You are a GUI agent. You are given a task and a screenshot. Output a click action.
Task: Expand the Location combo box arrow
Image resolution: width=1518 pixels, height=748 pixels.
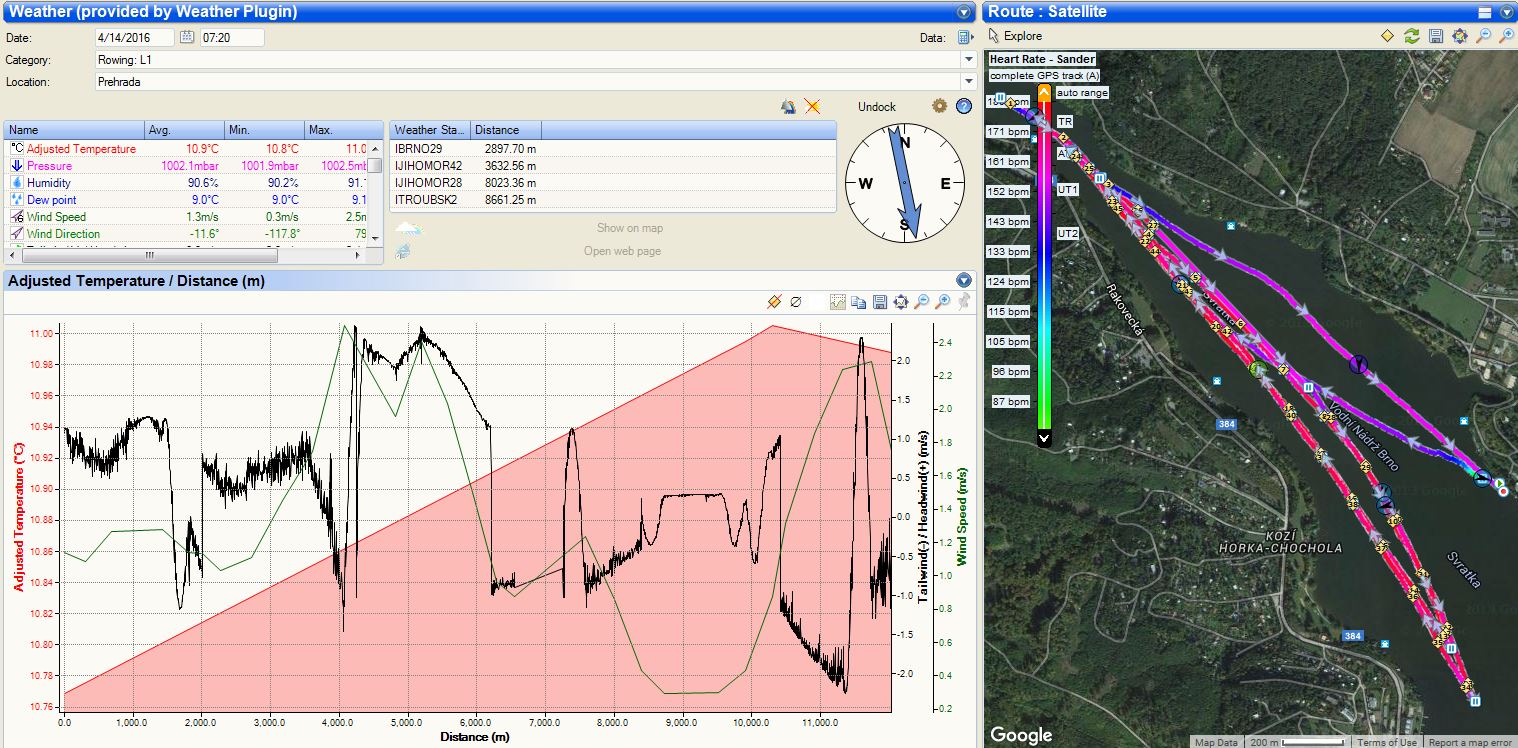pyautogui.click(x=968, y=83)
